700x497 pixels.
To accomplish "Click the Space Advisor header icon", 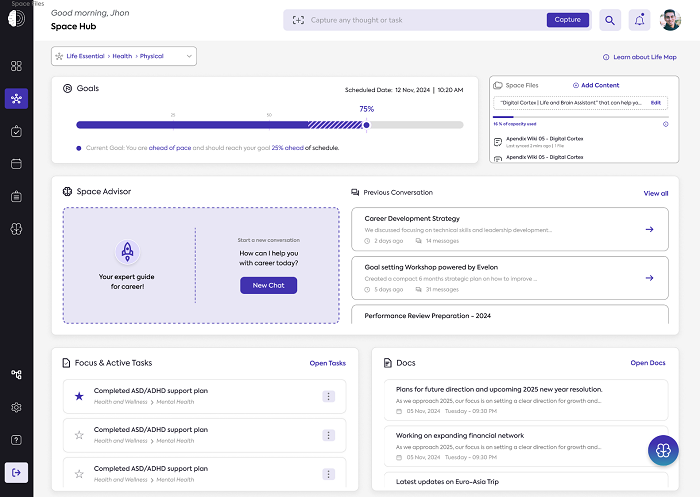I will (x=67, y=192).
